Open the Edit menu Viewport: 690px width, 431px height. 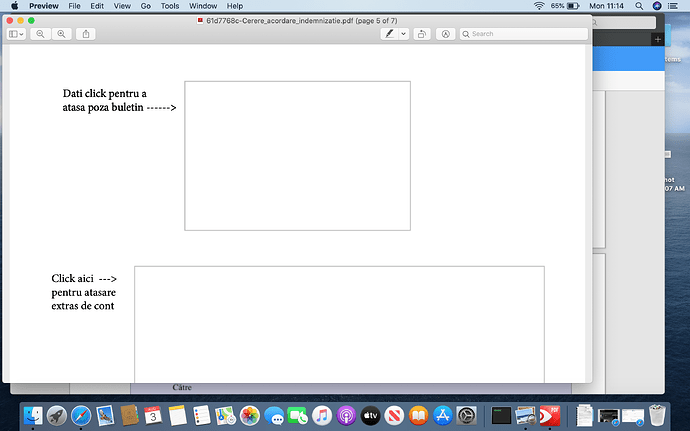[x=97, y=6]
